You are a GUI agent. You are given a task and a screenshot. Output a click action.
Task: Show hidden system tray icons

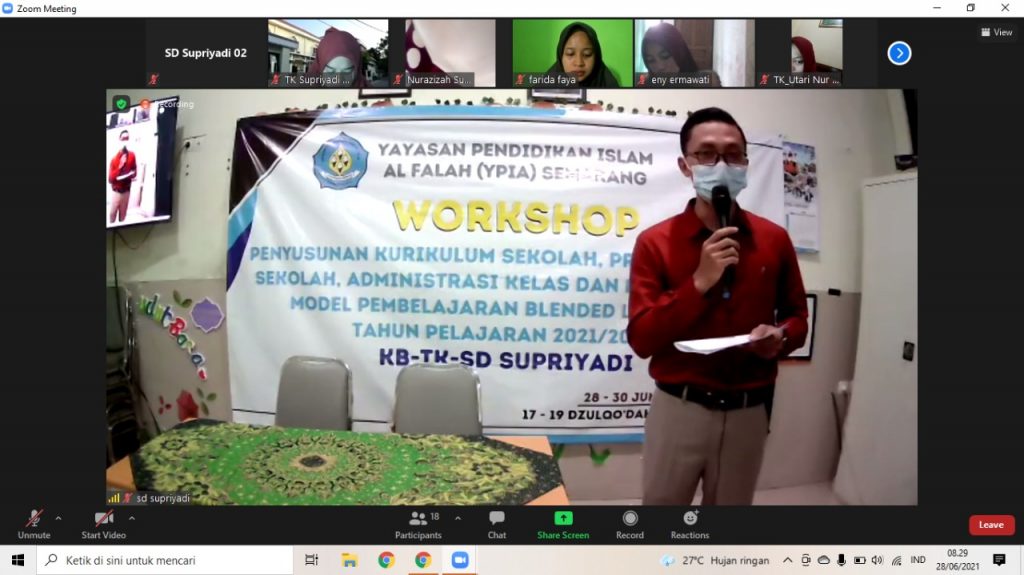pyautogui.click(x=788, y=560)
